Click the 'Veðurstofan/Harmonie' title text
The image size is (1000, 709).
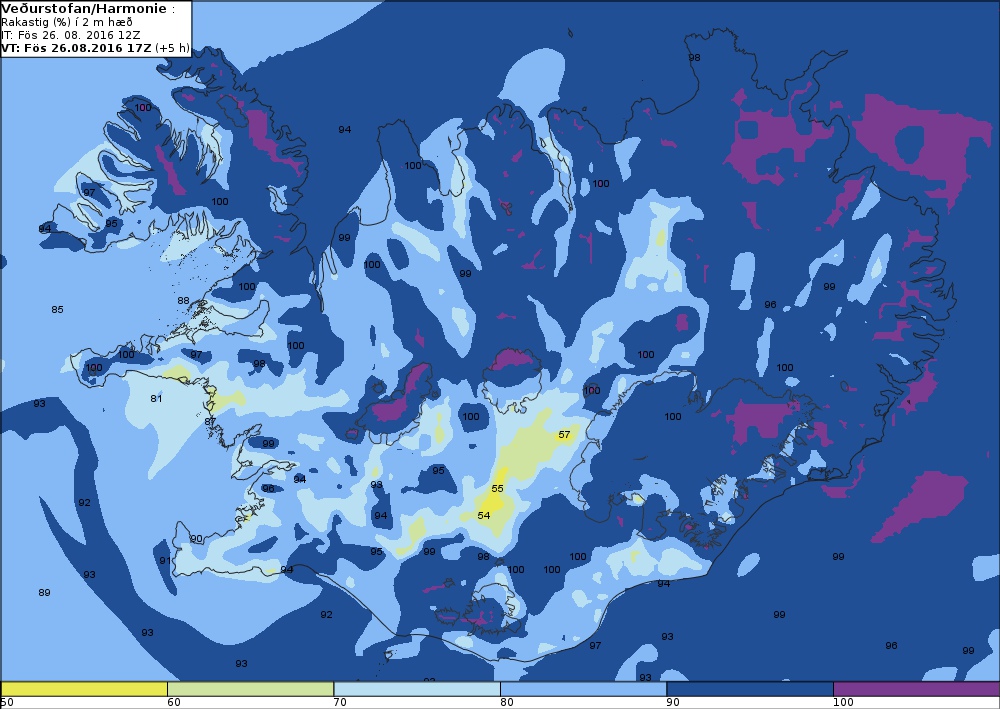[85, 9]
